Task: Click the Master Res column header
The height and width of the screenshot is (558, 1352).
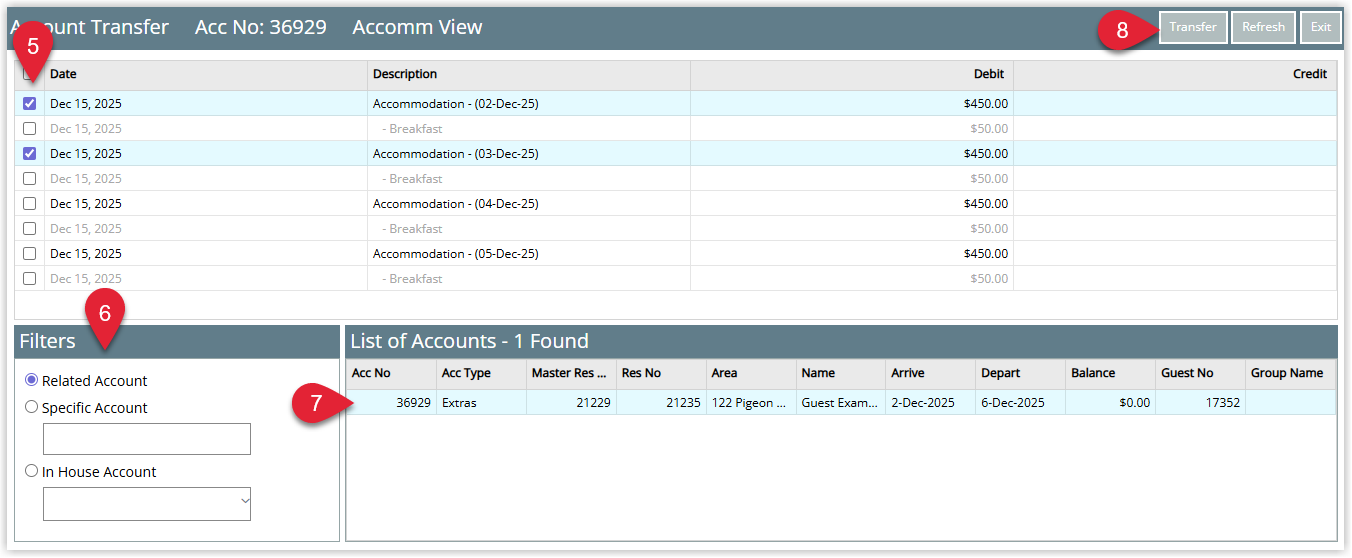Action: [x=571, y=373]
